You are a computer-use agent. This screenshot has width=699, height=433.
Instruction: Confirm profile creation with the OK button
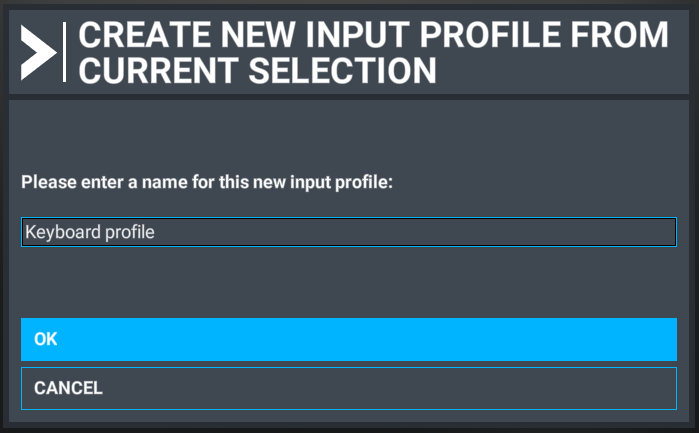click(x=349, y=339)
